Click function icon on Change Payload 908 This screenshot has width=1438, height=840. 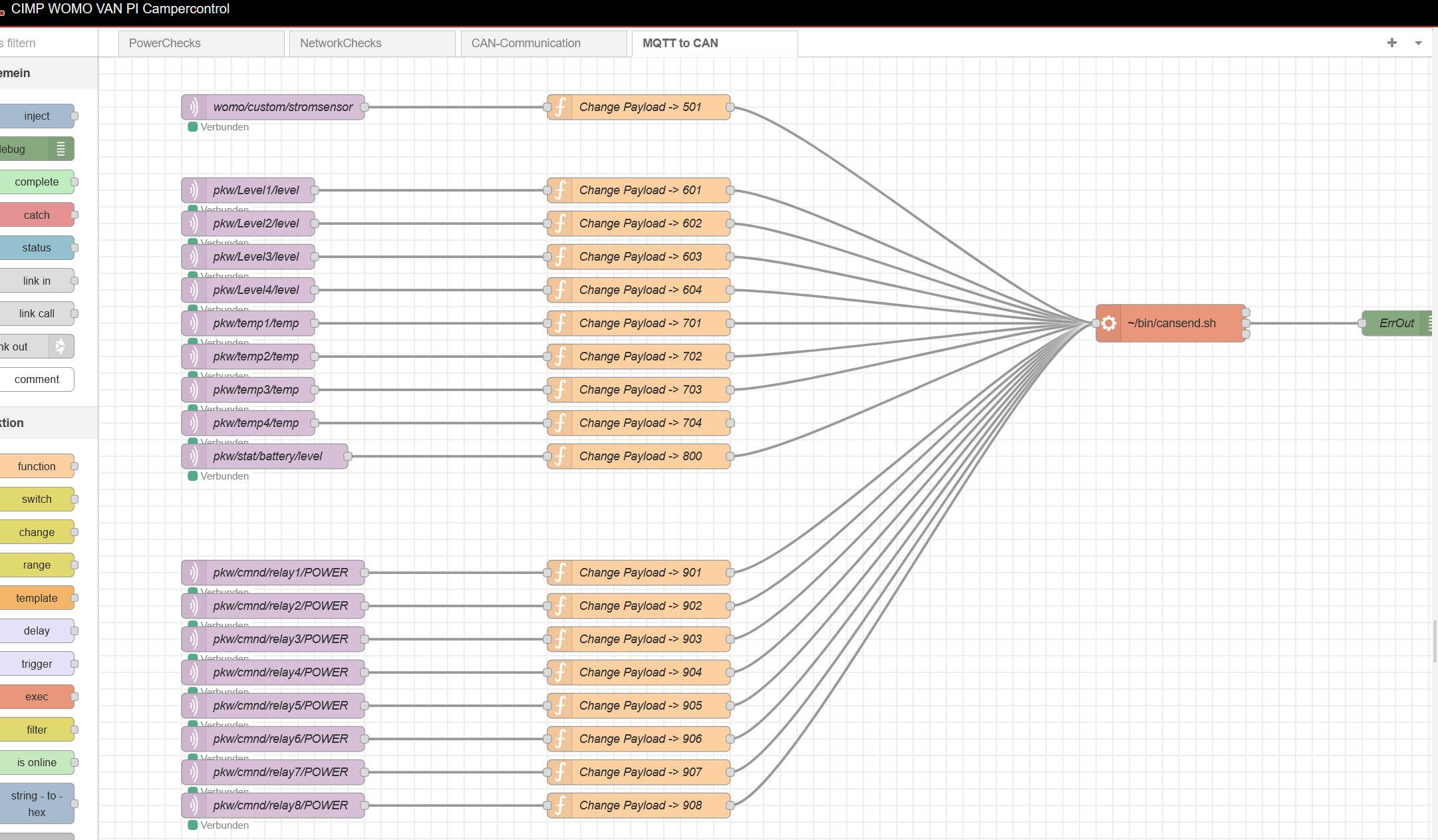click(560, 805)
